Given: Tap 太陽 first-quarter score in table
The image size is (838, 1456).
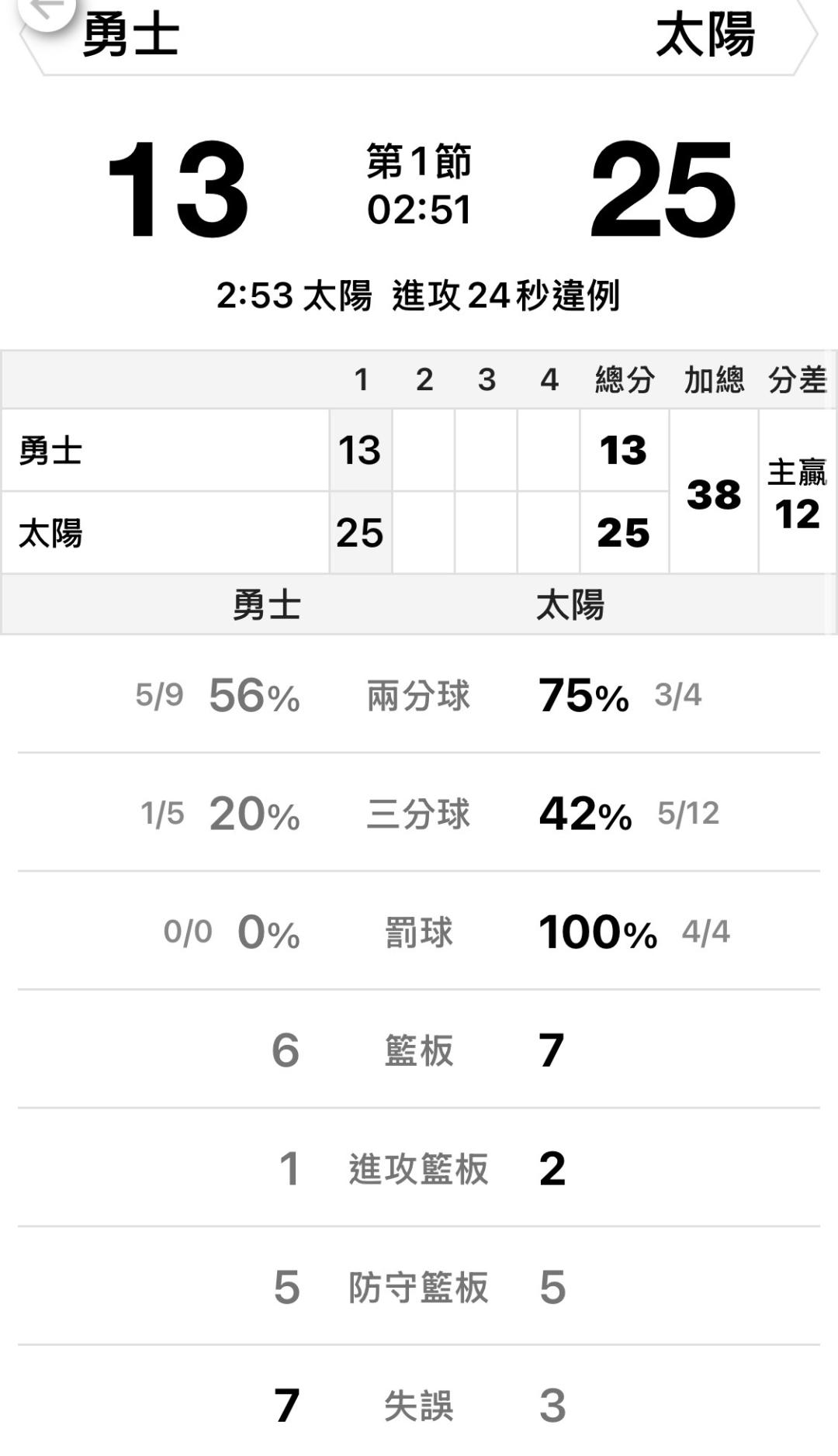Looking at the screenshot, I should 360,533.
